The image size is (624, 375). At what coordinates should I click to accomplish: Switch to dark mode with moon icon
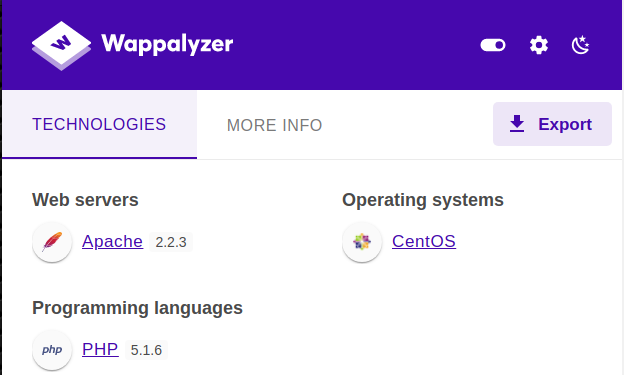pos(580,45)
